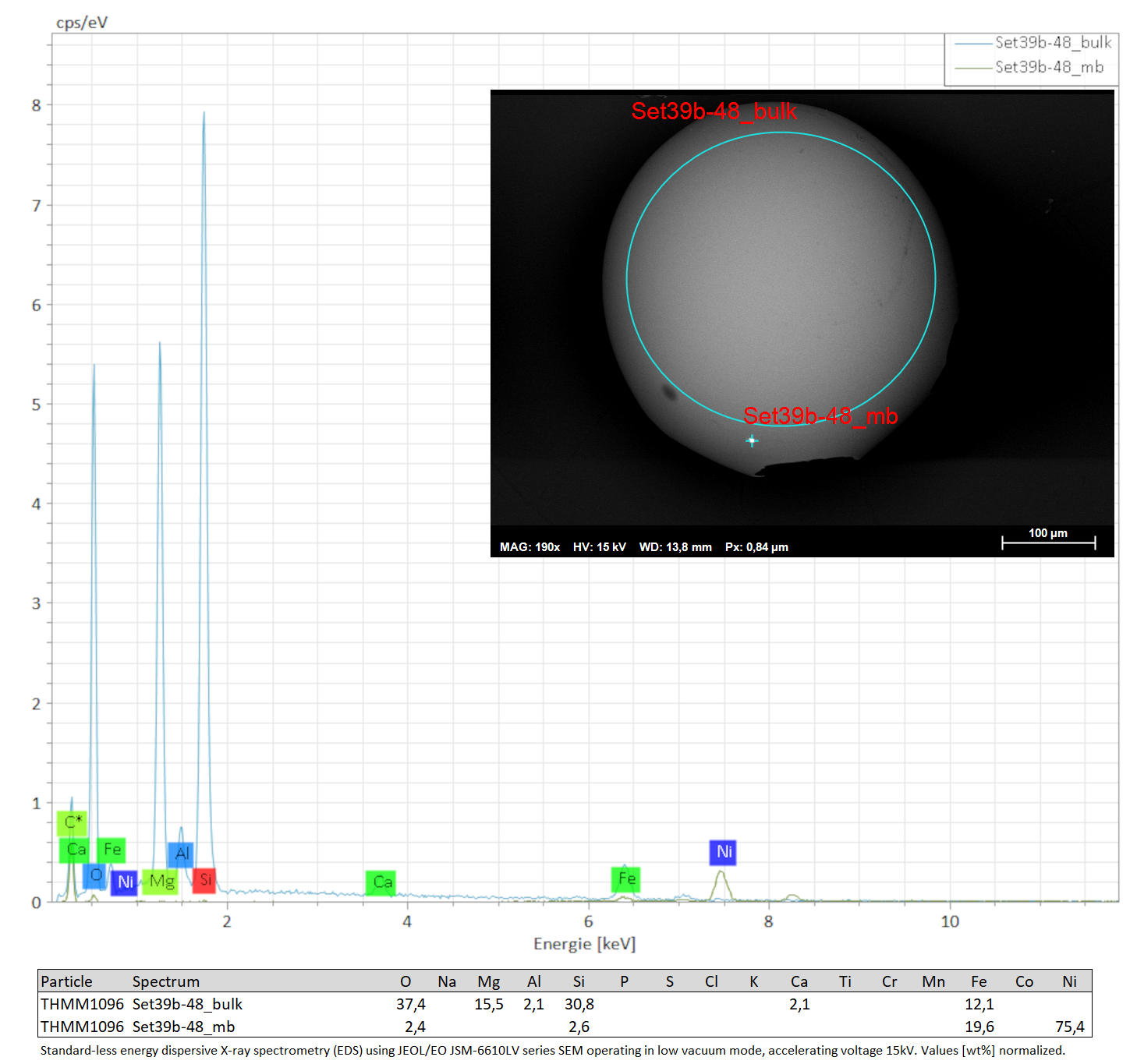Click the O value 2,4 in the mb row
The width and height of the screenshot is (1137, 1064).
(415, 1027)
